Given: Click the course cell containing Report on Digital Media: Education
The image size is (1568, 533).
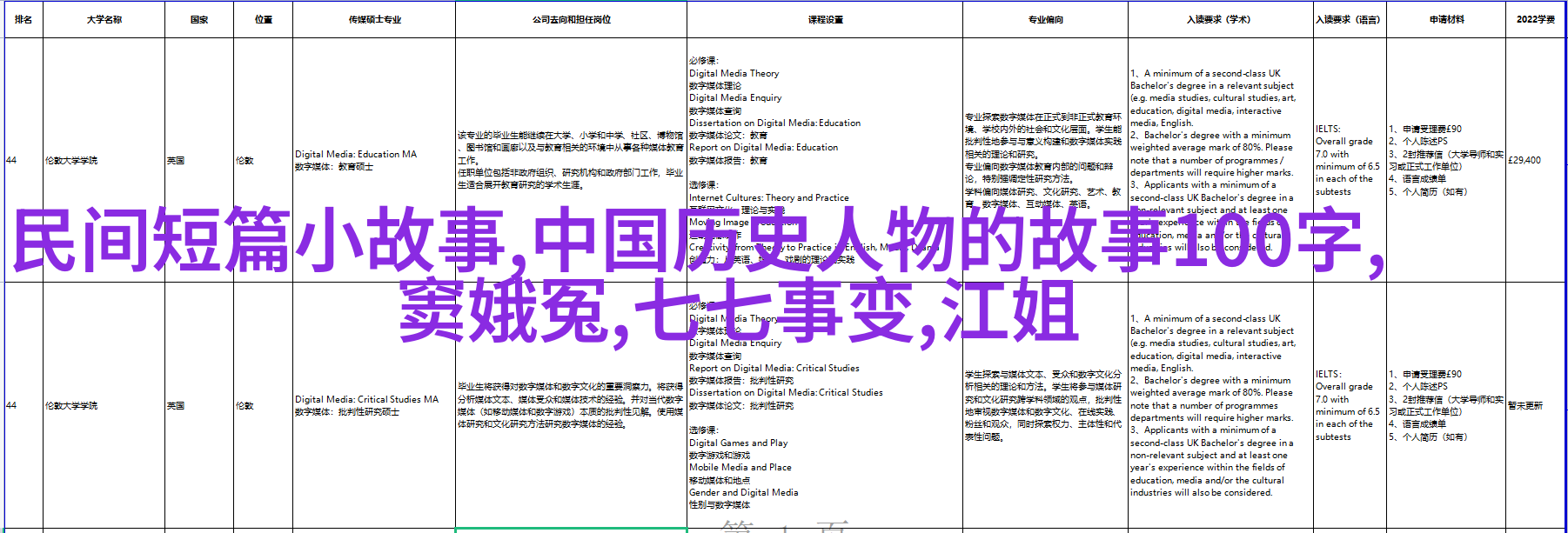Looking at the screenshot, I should 825,160.
